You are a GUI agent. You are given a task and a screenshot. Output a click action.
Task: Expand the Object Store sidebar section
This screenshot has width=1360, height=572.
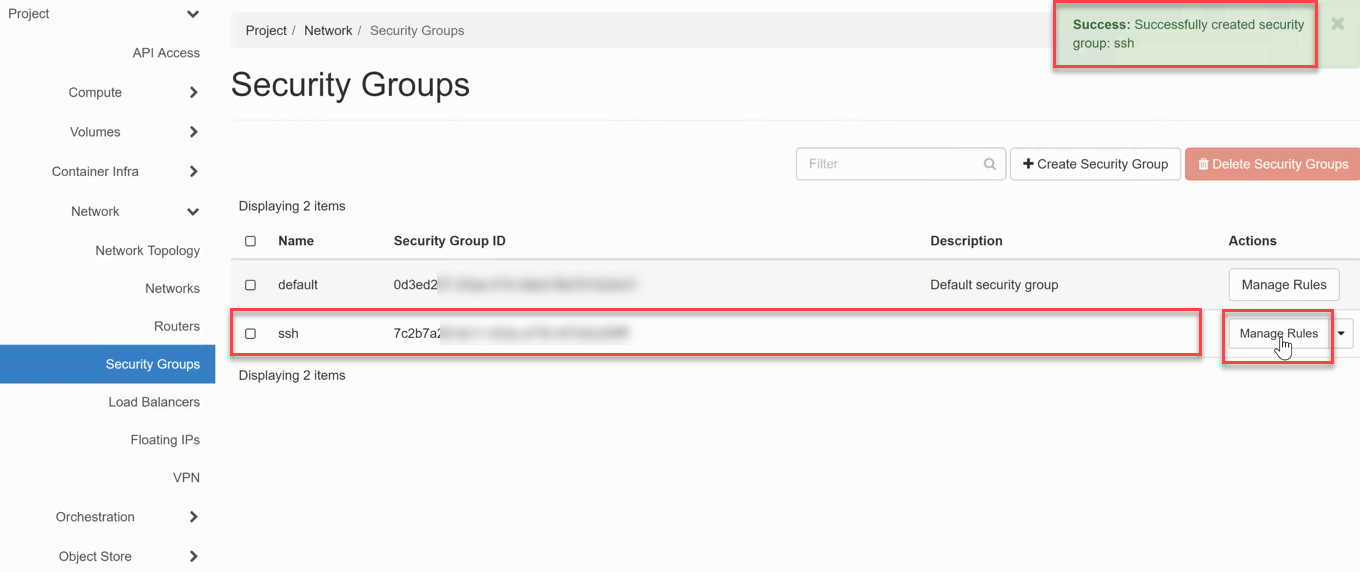(193, 557)
